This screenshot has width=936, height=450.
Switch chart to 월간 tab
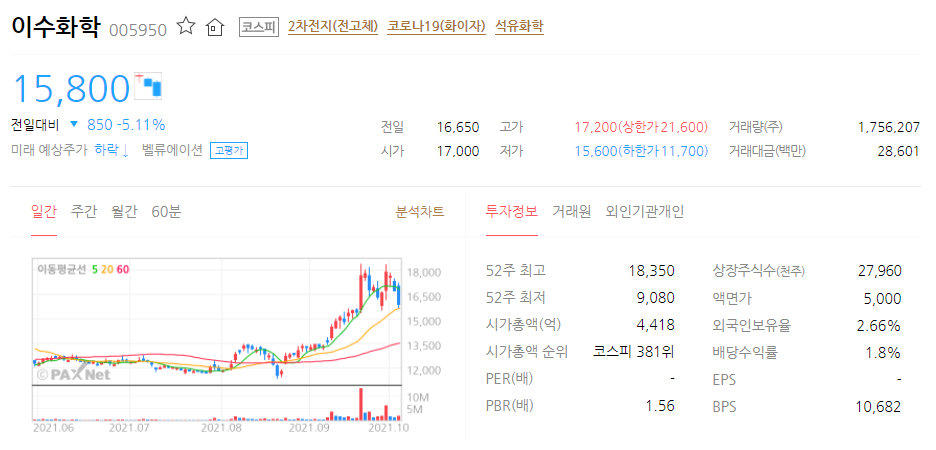(124, 211)
